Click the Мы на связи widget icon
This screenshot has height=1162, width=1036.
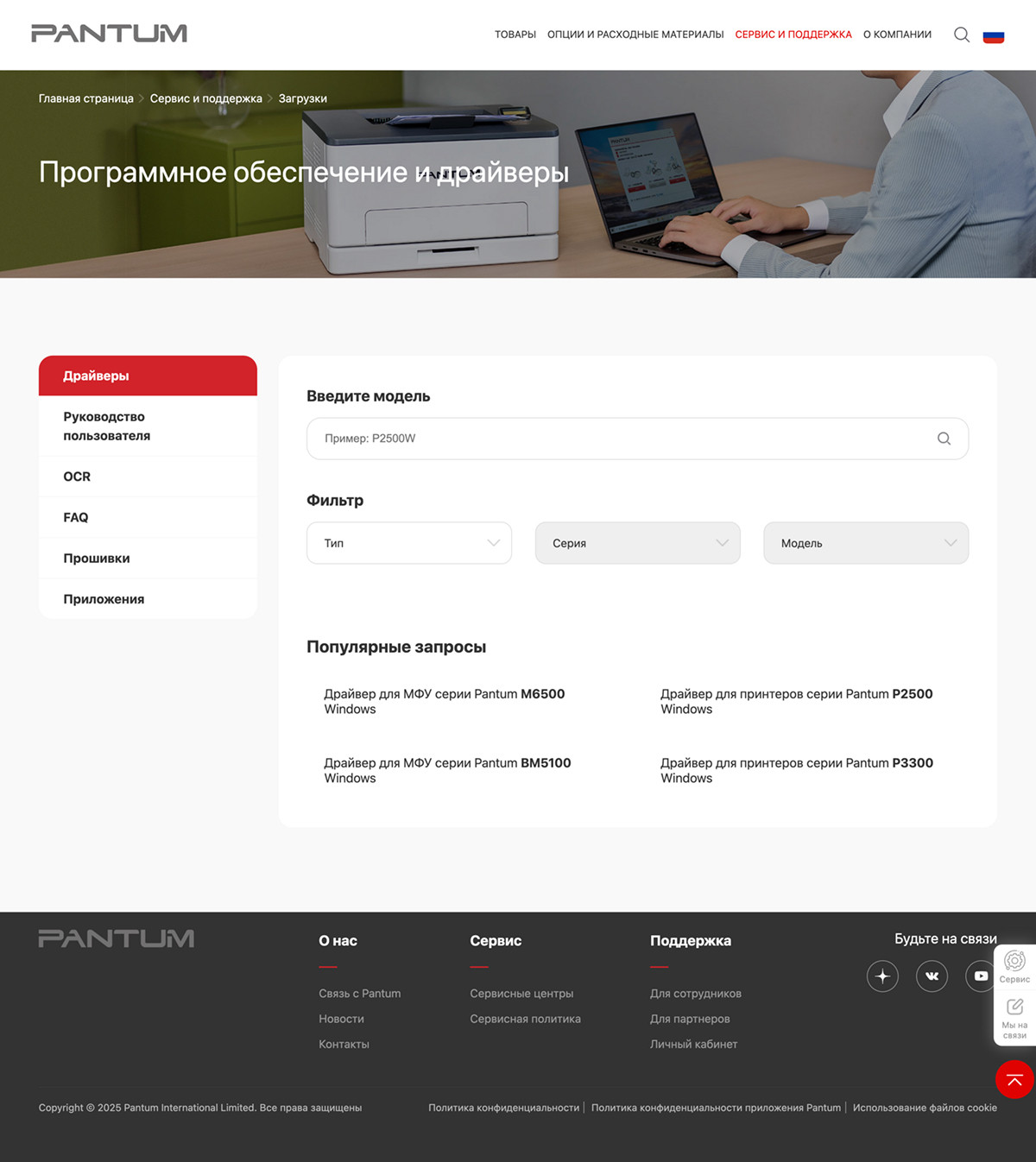(1014, 1018)
